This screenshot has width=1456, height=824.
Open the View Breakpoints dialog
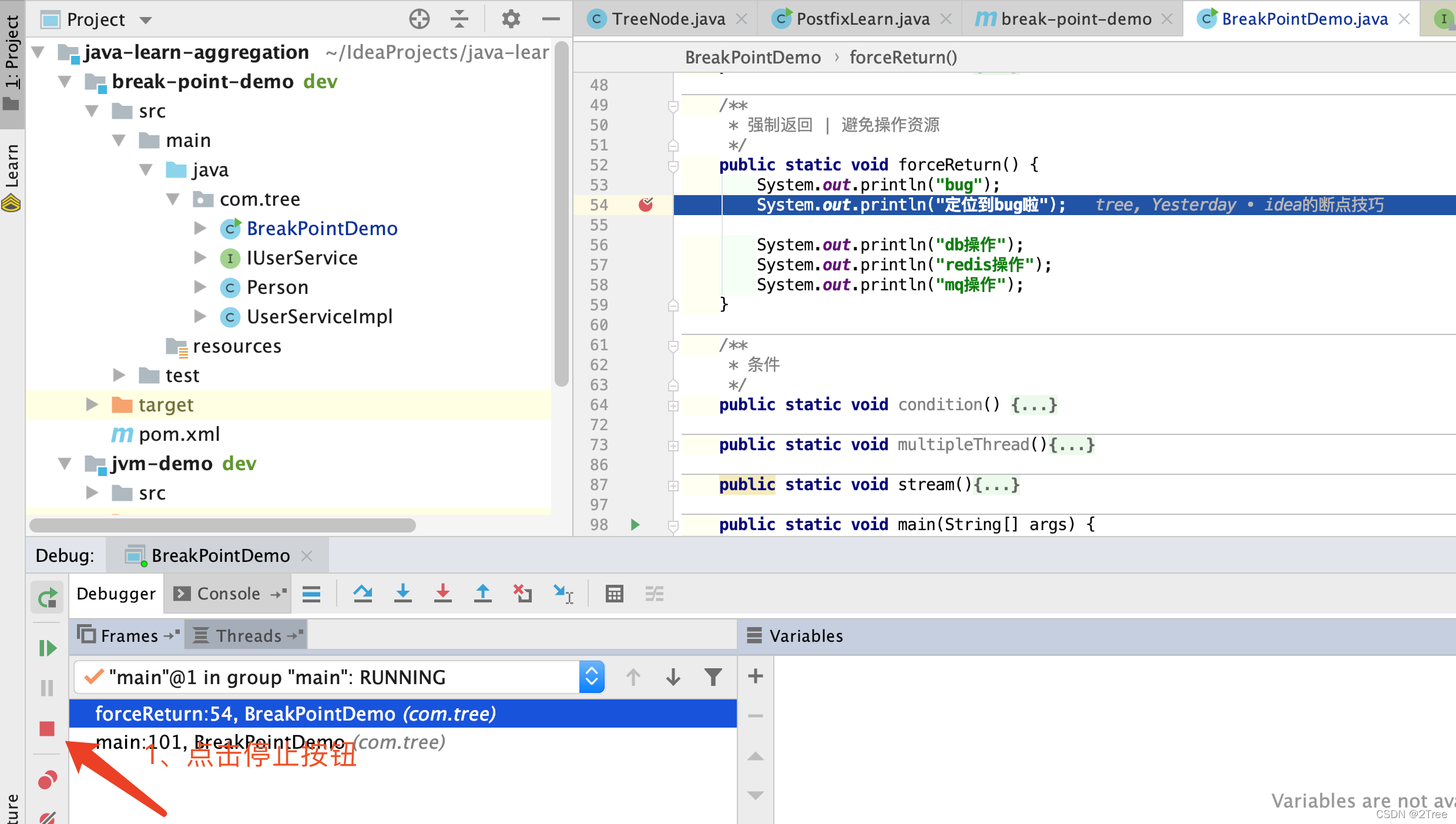point(47,780)
